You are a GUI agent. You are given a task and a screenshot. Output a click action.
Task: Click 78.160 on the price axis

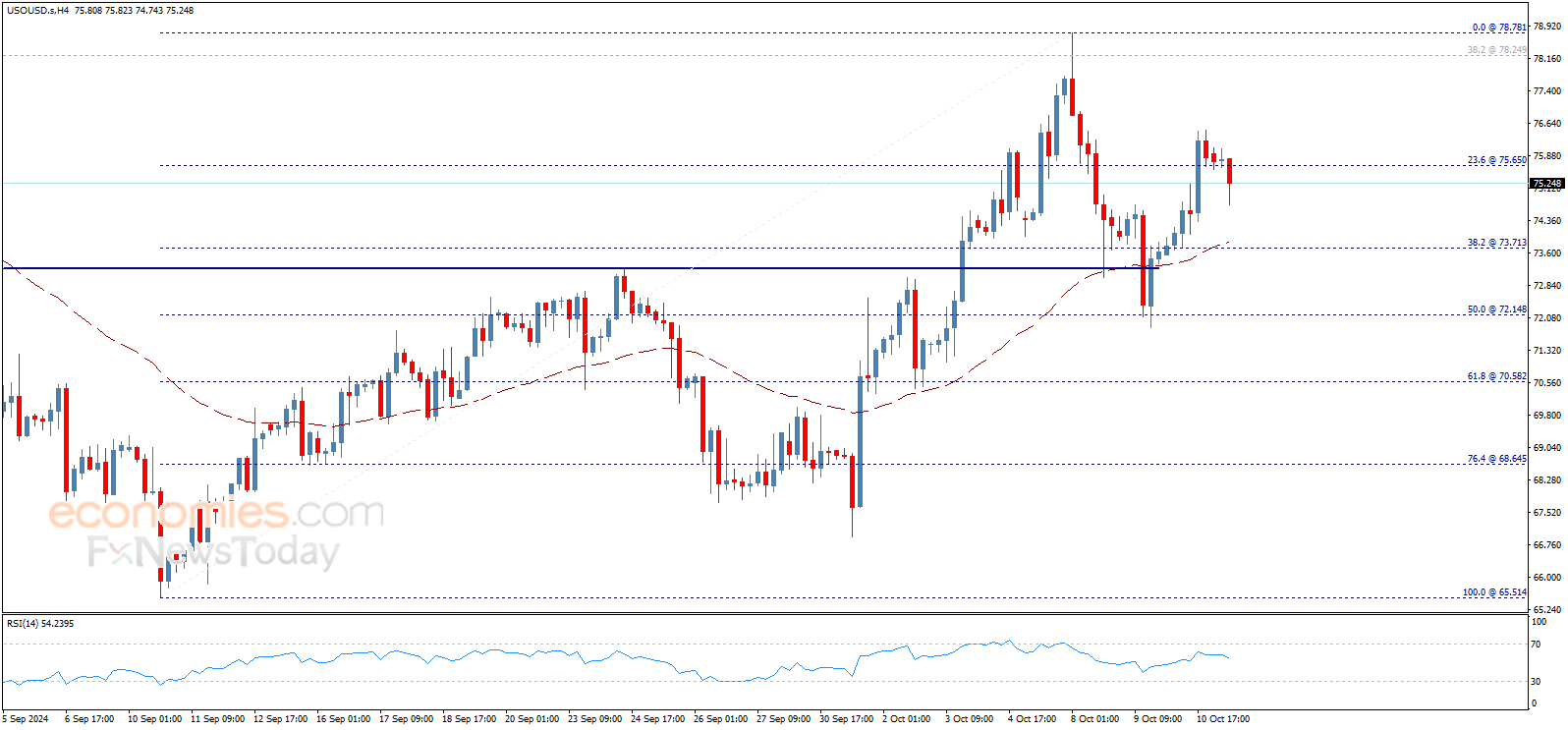(1547, 59)
